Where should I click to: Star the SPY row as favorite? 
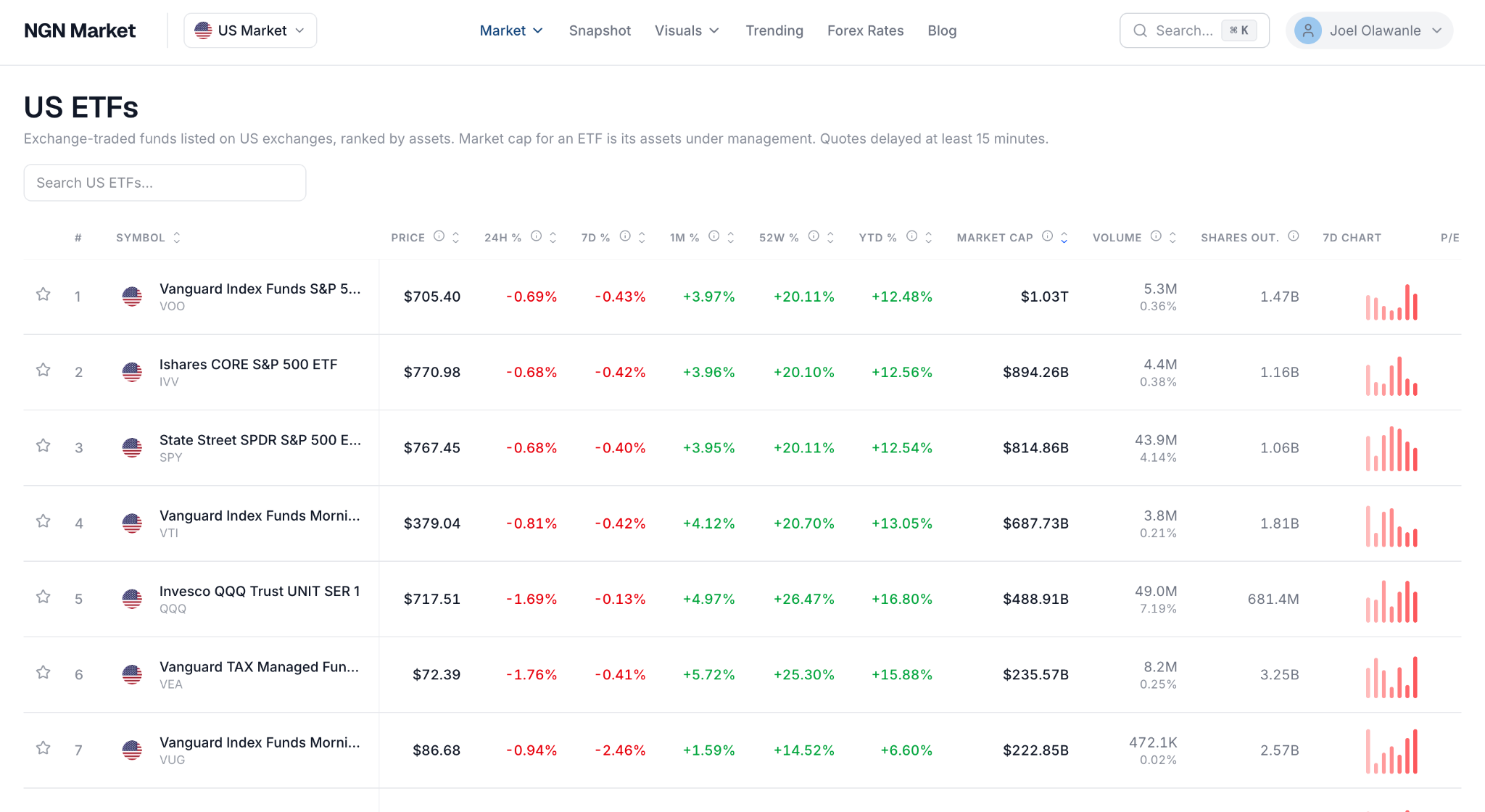coord(44,446)
